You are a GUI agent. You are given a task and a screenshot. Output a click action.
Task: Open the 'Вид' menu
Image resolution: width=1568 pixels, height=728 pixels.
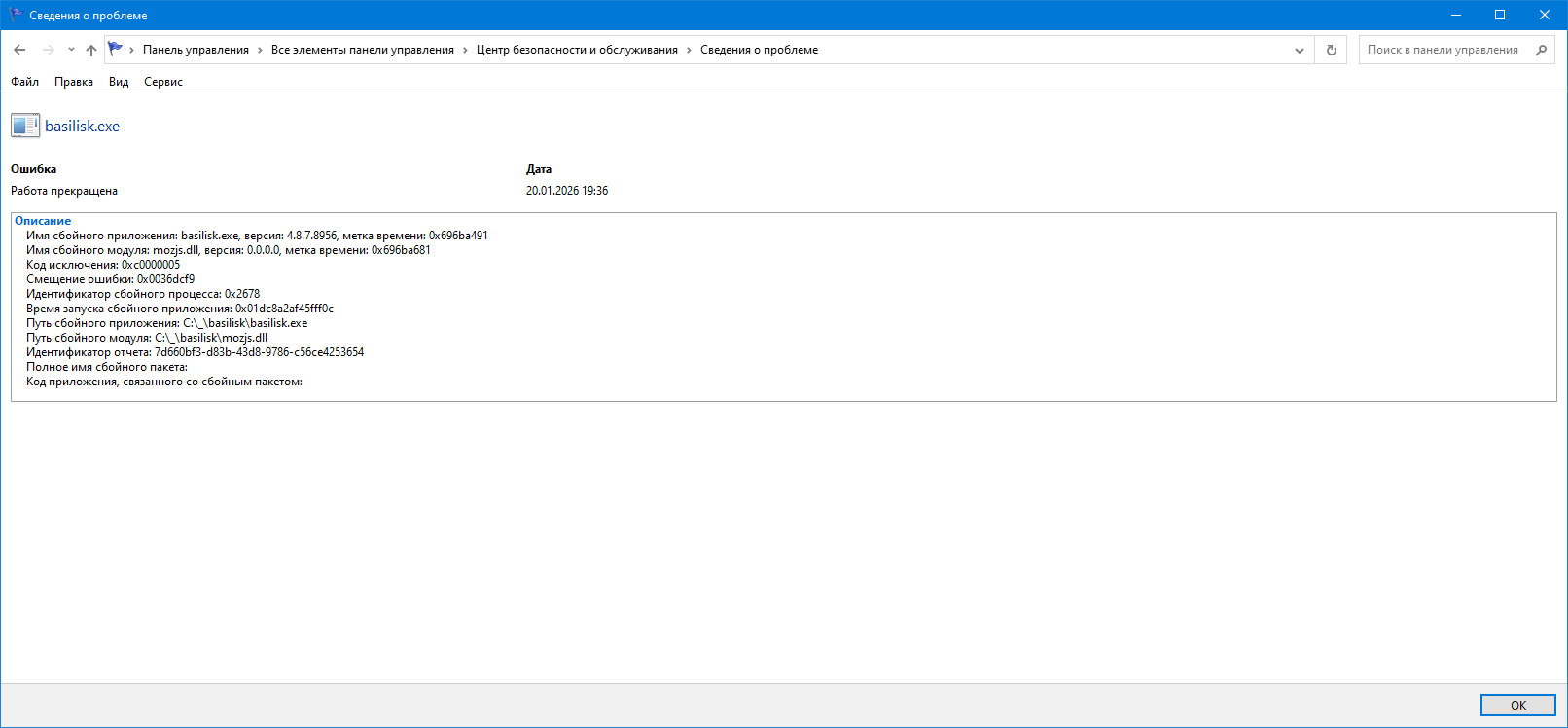pyautogui.click(x=119, y=82)
